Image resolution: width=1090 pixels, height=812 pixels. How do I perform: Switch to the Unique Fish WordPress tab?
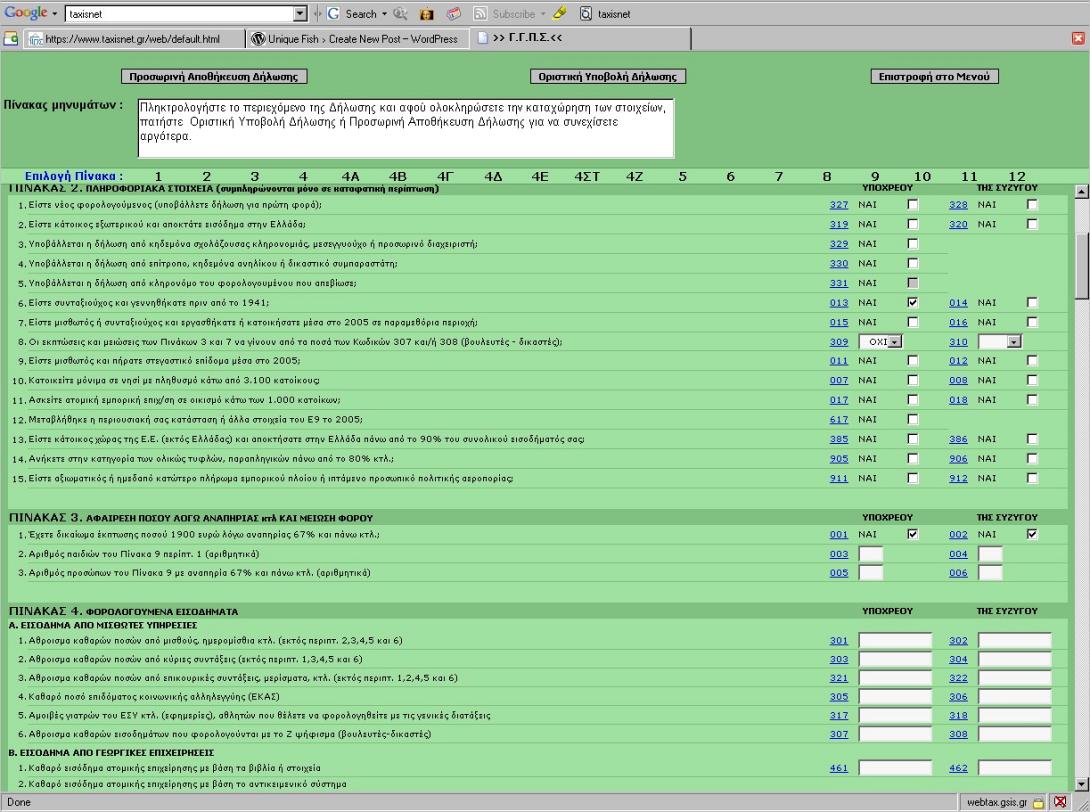point(354,39)
